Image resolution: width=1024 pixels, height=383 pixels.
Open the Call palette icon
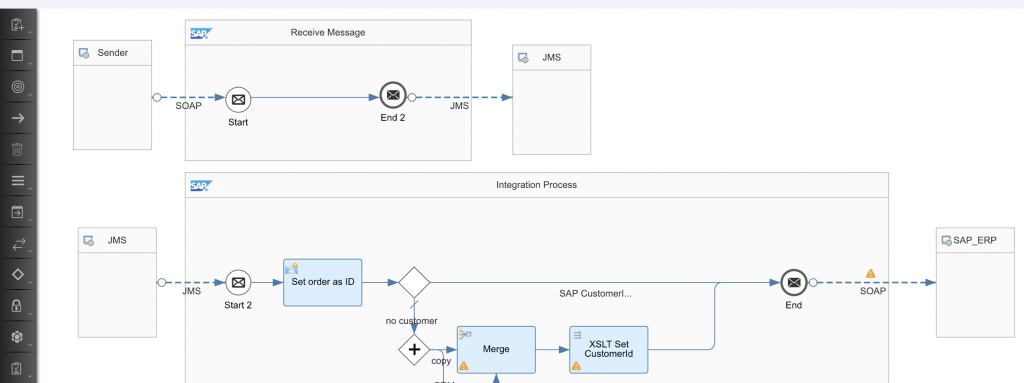click(18, 212)
